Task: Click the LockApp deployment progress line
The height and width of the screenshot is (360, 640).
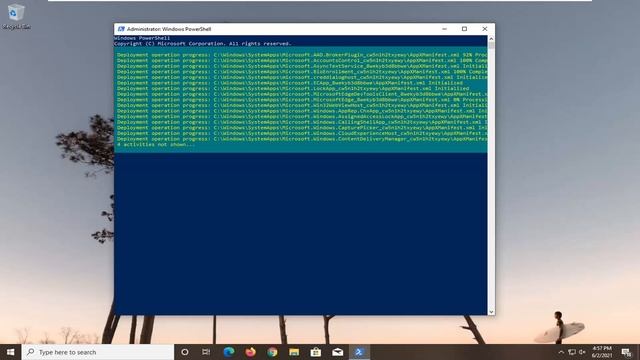Action: (x=293, y=88)
